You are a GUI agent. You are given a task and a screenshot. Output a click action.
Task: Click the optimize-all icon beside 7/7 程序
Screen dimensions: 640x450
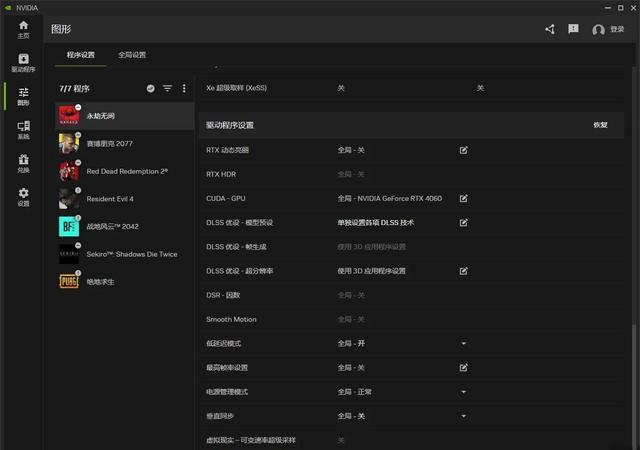151,88
